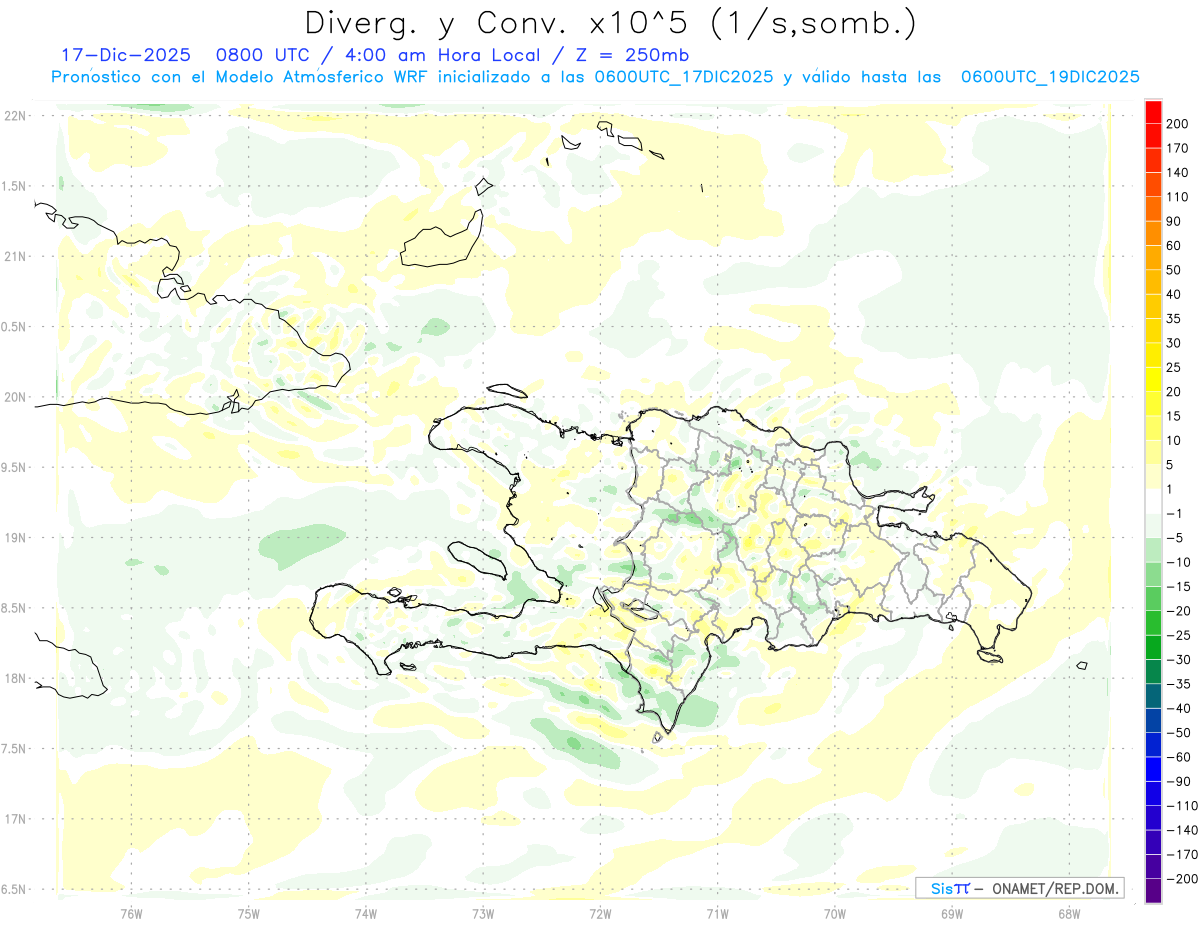Viewport: 1200px width, 927px height.
Task: Click the colorbar value '110' (positive)
Action: (x=1178, y=198)
